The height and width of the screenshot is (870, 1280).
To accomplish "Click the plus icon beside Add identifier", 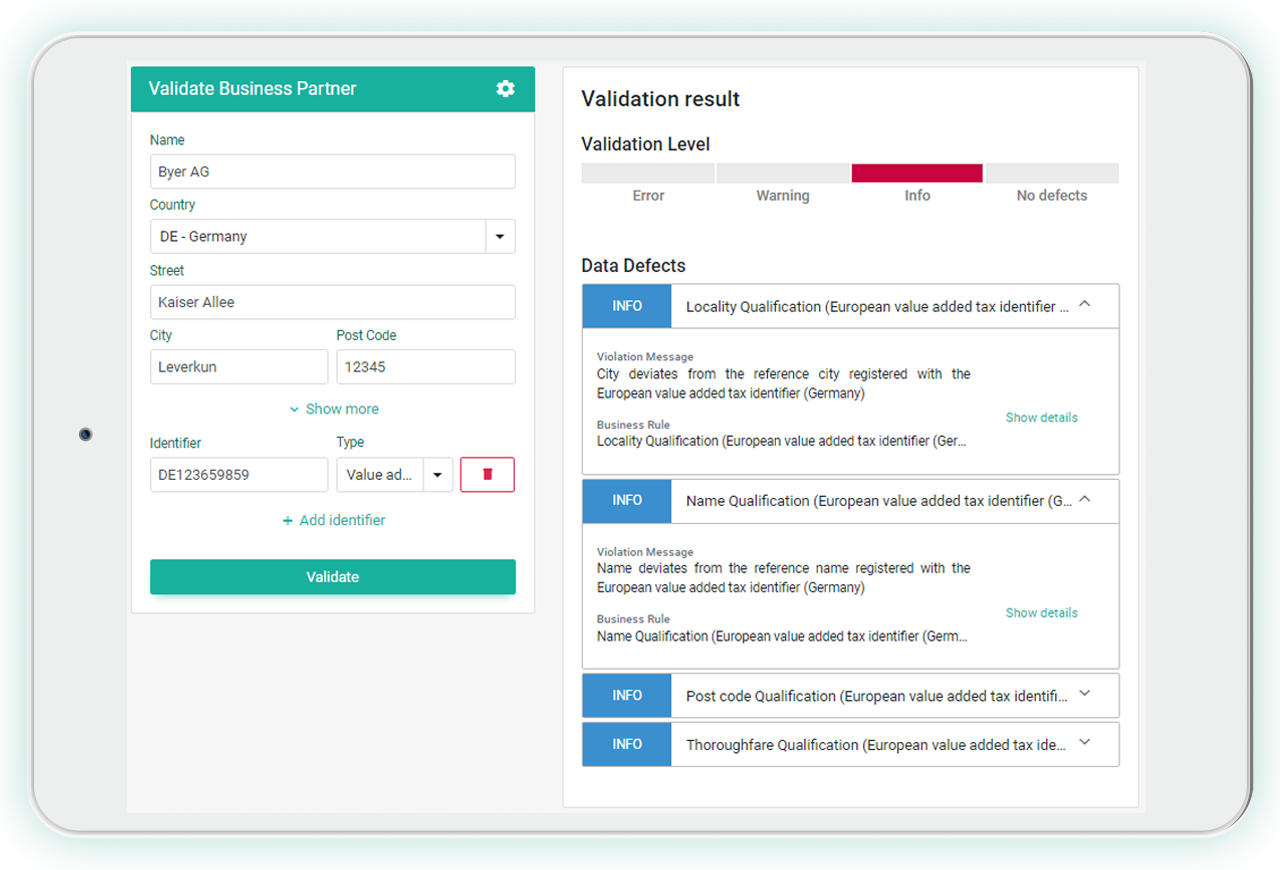I will point(288,520).
